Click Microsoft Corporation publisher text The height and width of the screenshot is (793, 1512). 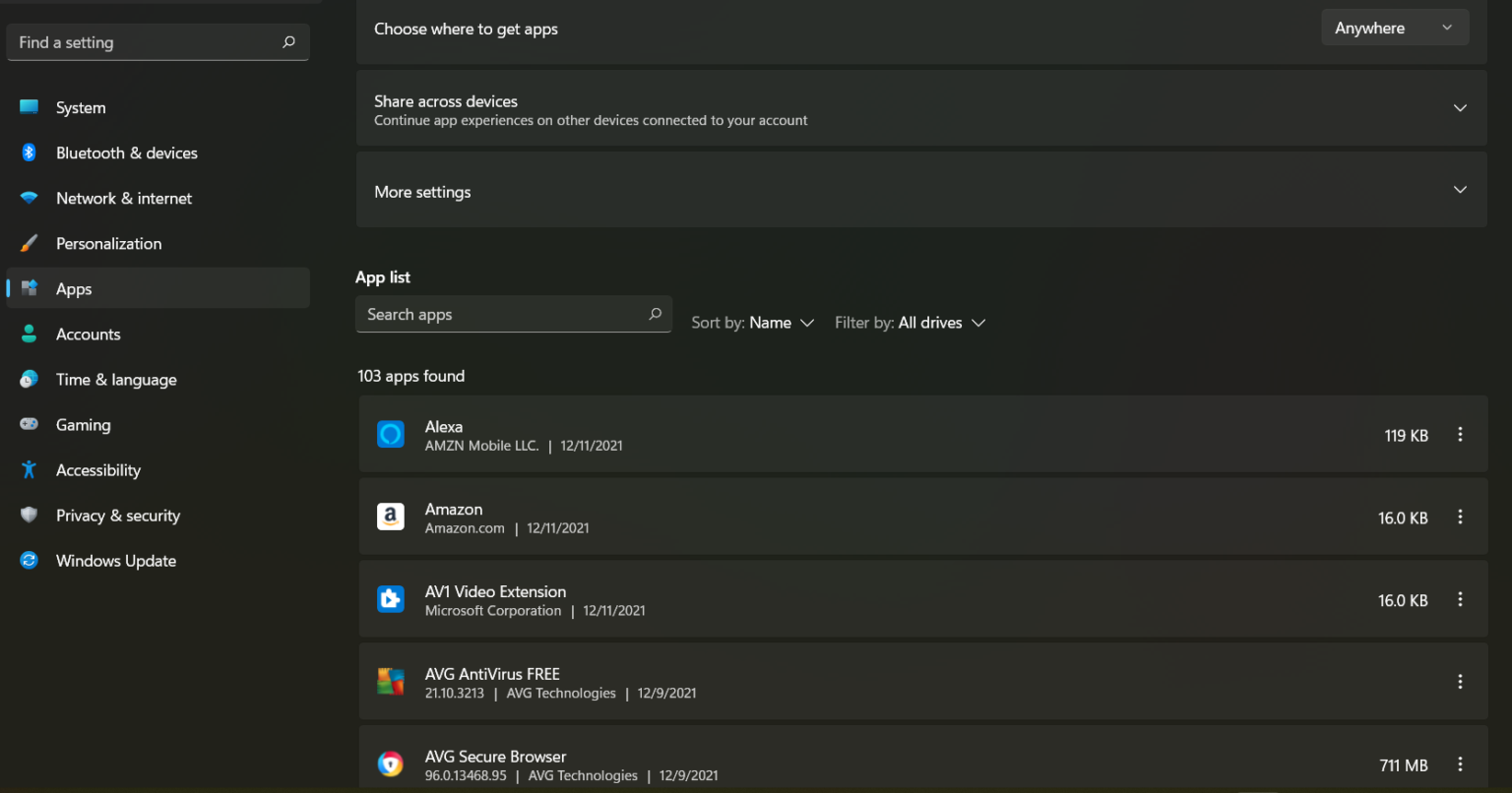493,611
